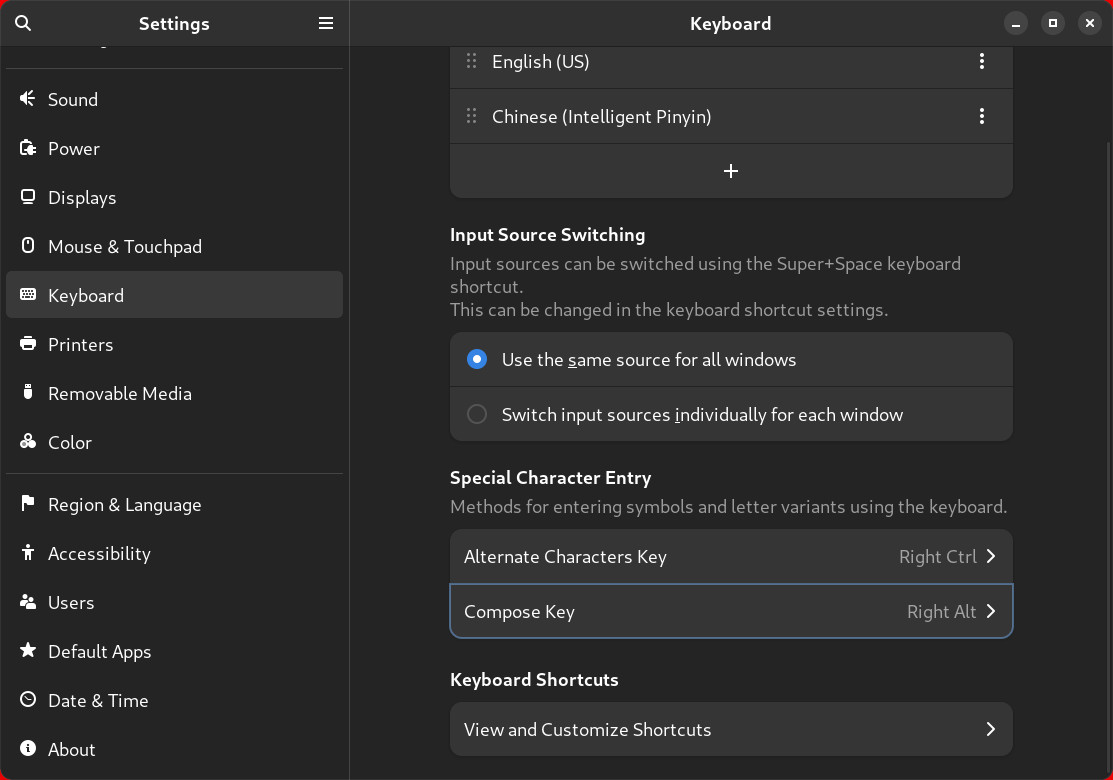Open the Sound settings panel

[x=72, y=99]
